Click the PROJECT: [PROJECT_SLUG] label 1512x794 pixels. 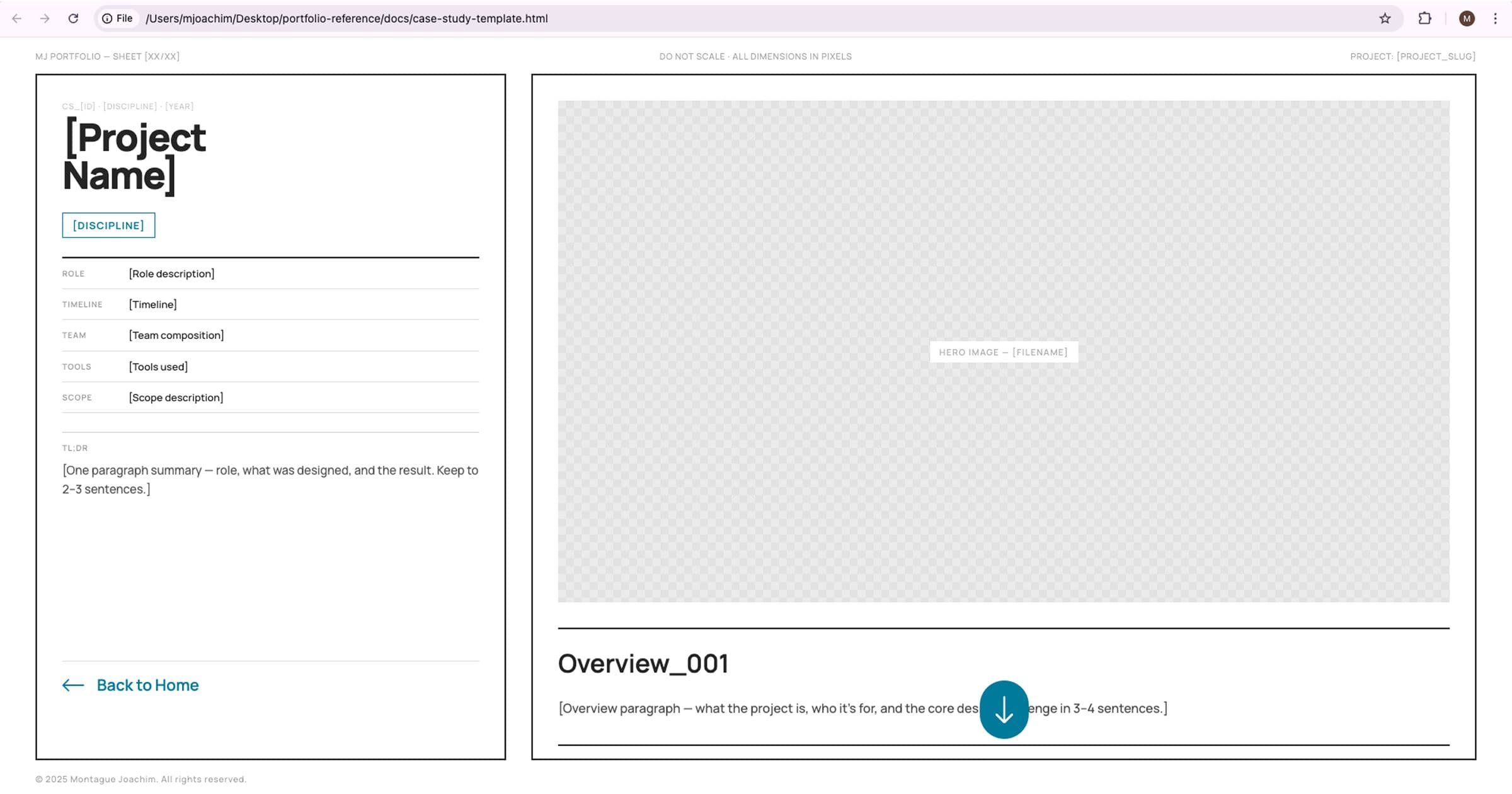coord(1411,56)
